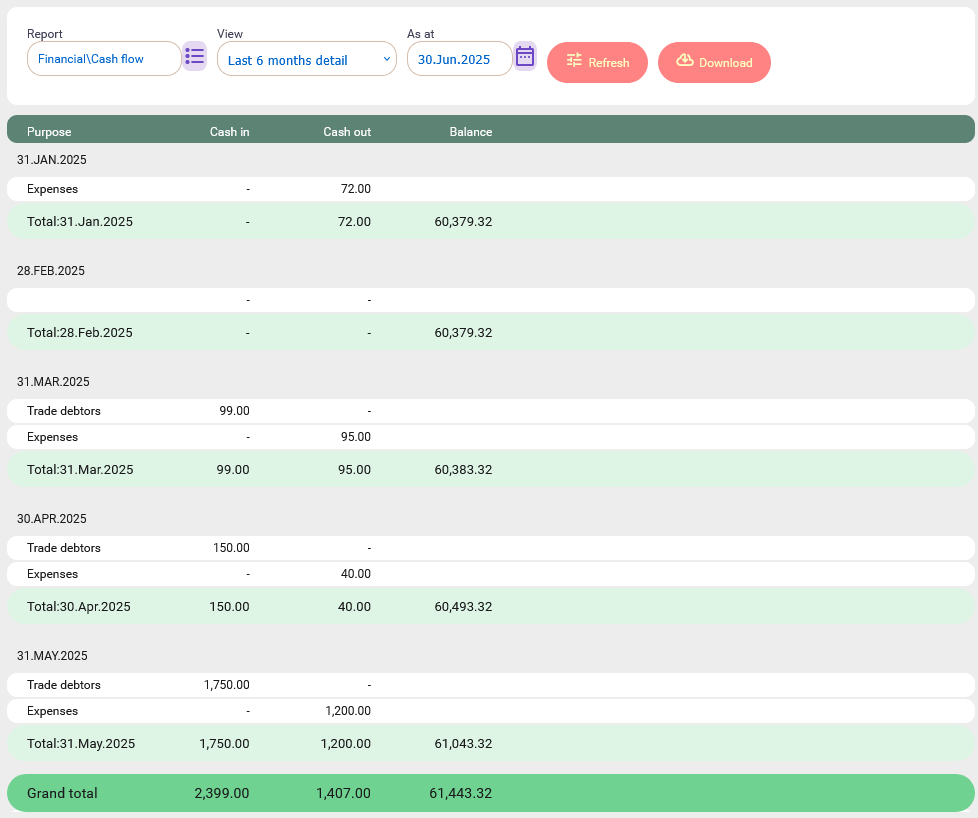Select the Grand total row label
The image size is (978, 818).
(62, 794)
